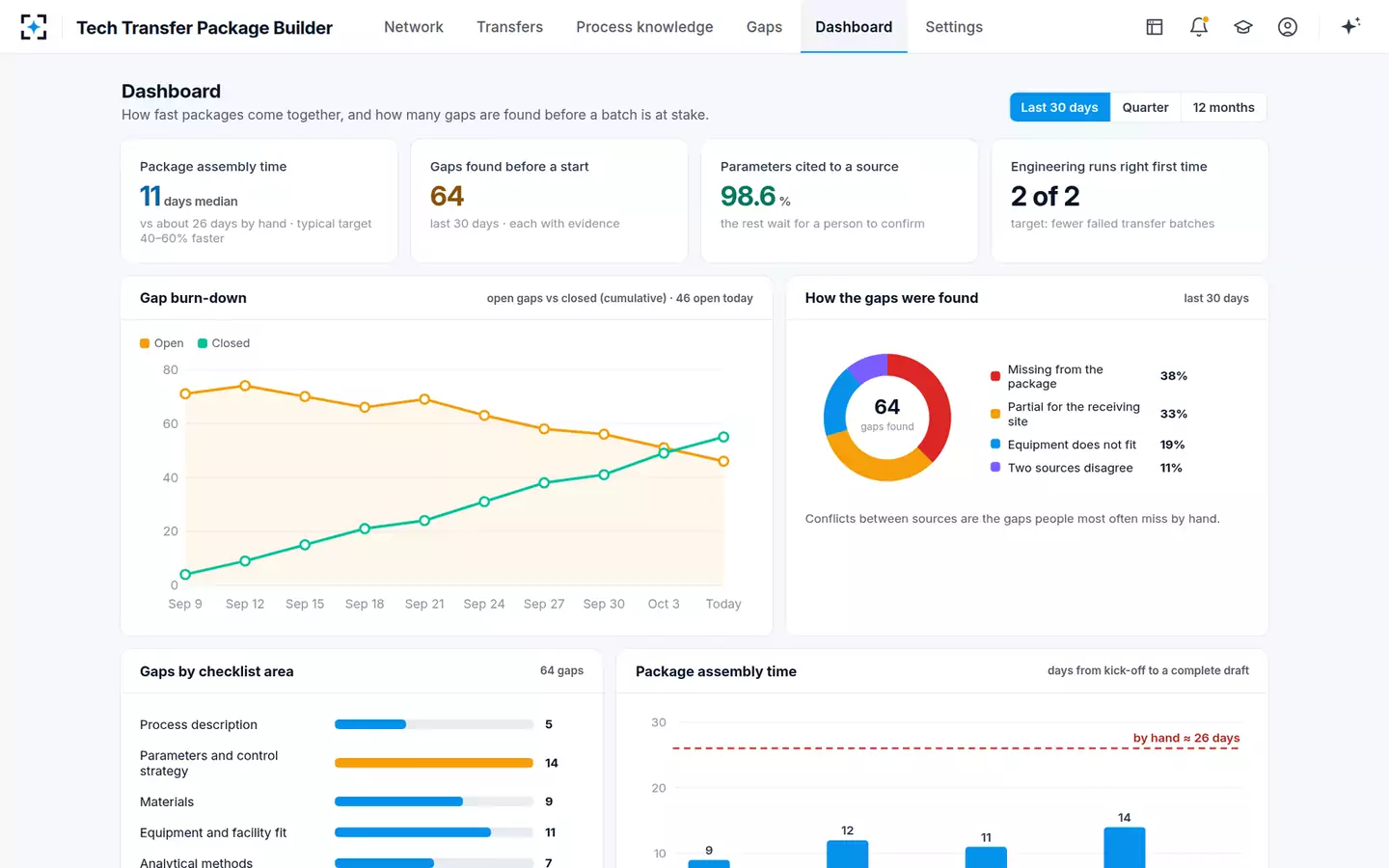
Task: Click the purple Two sources disagree swatch
Action: coord(995,468)
